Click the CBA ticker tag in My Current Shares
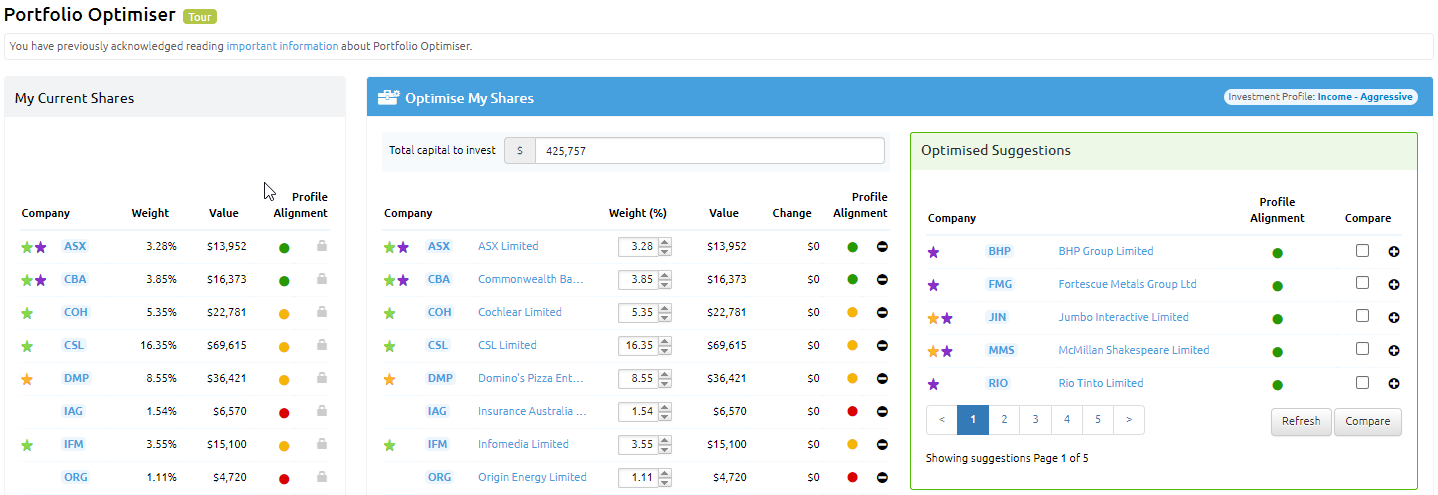This screenshot has width=1438, height=495. (x=75, y=280)
